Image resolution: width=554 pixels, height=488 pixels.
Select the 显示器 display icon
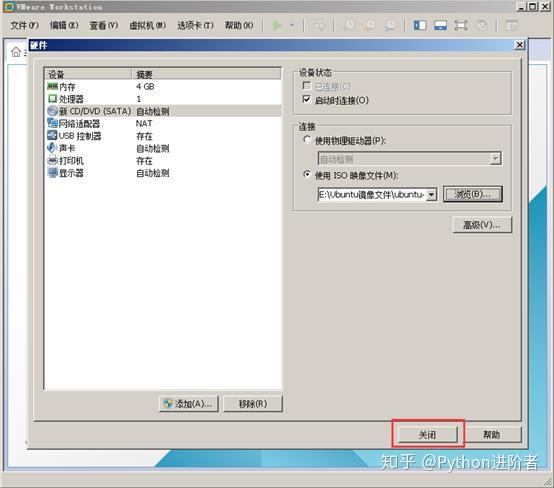pyautogui.click(x=52, y=173)
